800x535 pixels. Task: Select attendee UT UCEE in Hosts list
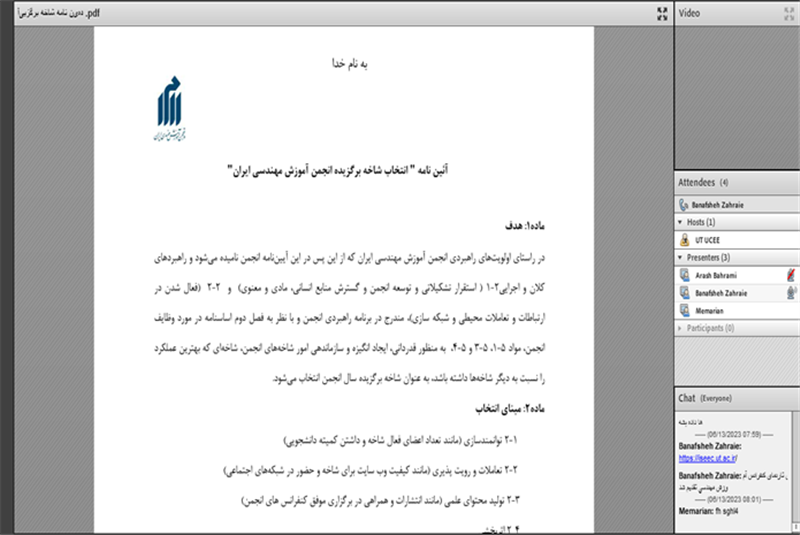[737, 240]
